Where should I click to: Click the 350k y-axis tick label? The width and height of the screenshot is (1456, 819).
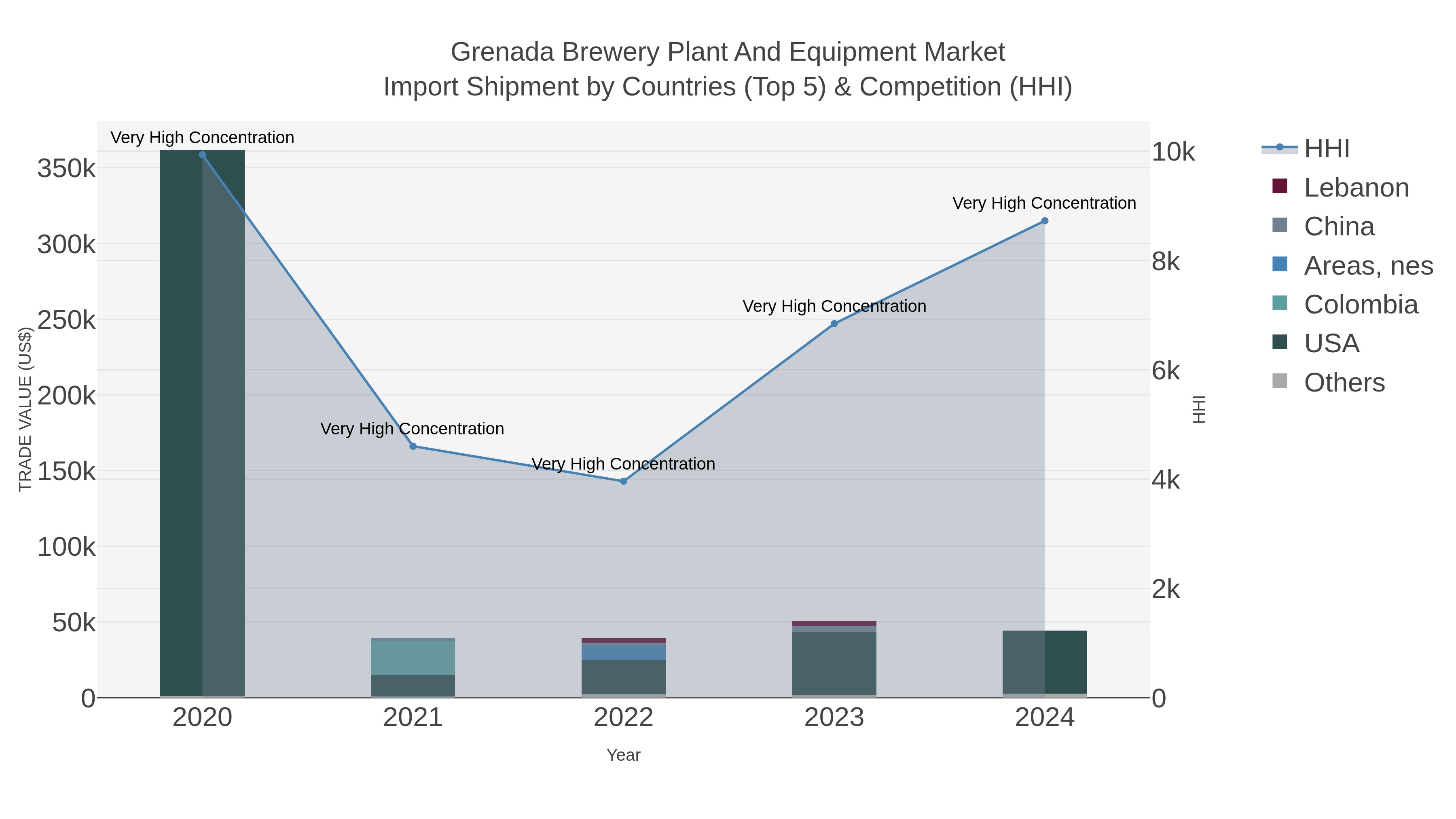[x=66, y=168]
